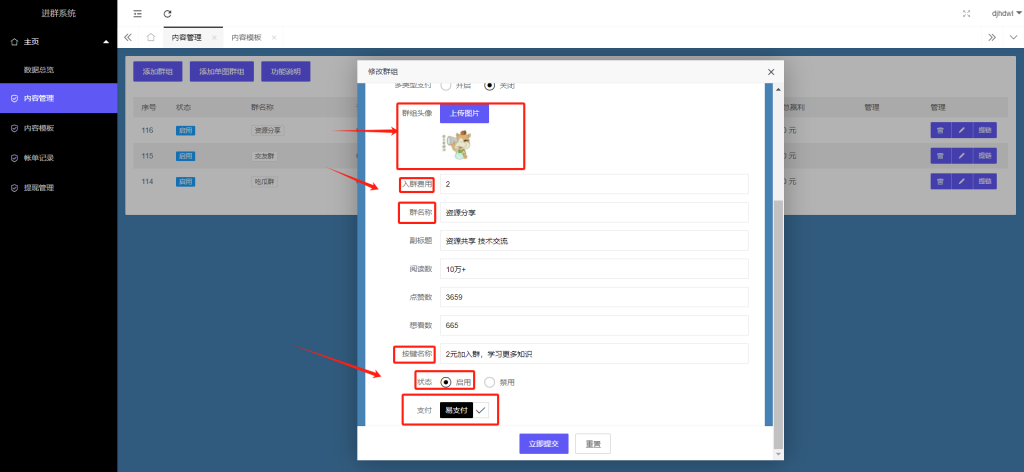The width and height of the screenshot is (1024, 472).
Task: Click the home icon tab
Action: click(150, 37)
